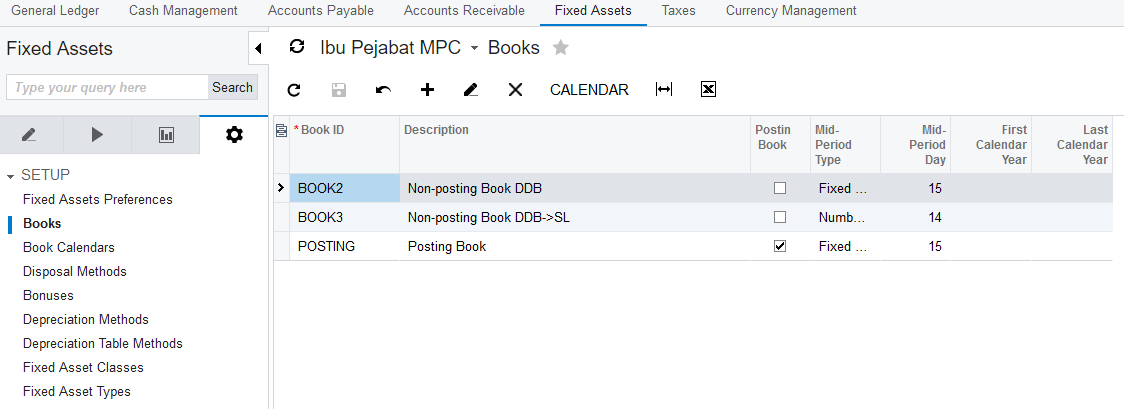Open the Accounts Payable module tab
Image resolution: width=1125 pixels, height=409 pixels.
[x=320, y=11]
